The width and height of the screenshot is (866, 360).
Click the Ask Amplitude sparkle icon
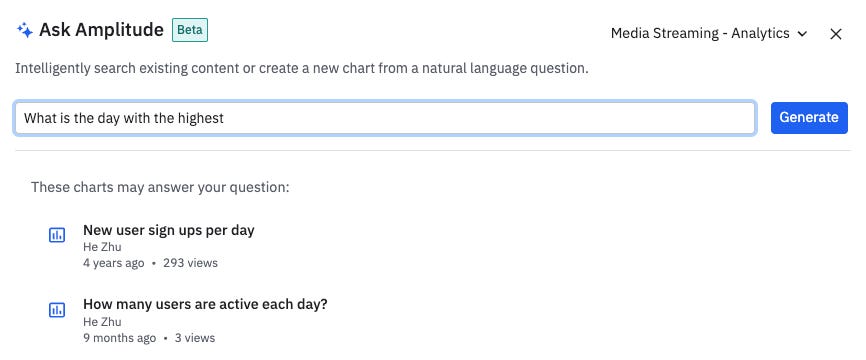tap(25, 30)
